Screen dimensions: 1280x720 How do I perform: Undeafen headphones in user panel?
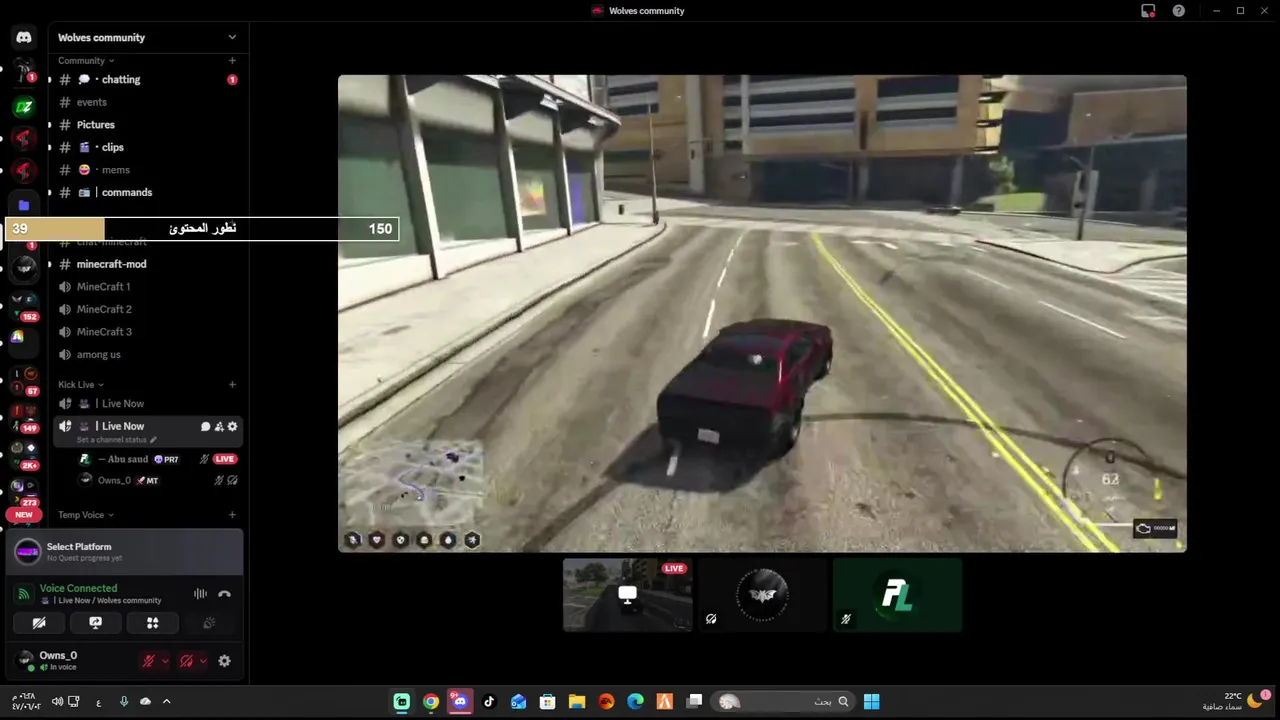click(186, 661)
